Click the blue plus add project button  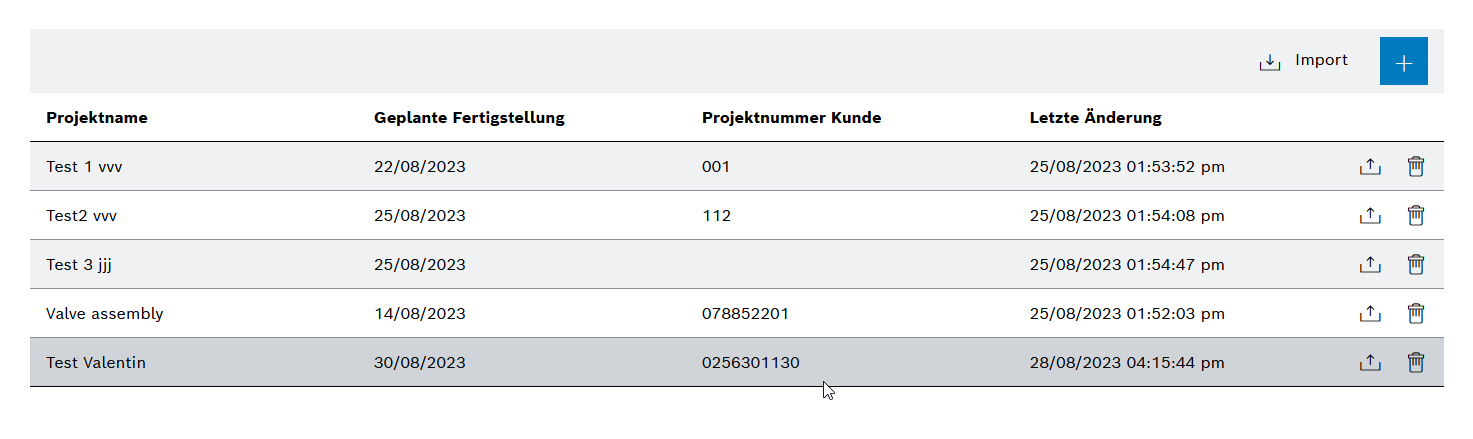tap(1403, 61)
